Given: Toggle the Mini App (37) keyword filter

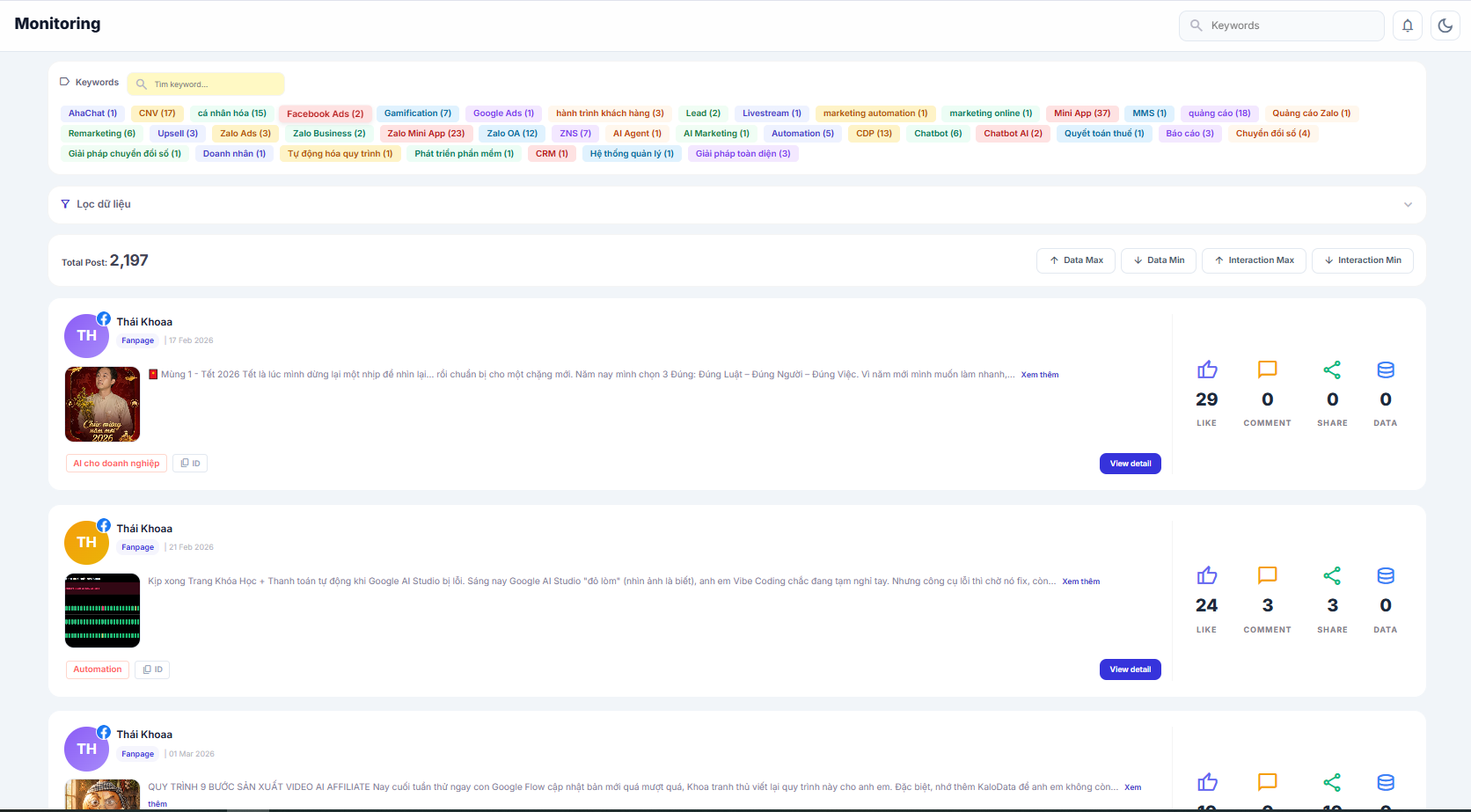Looking at the screenshot, I should (1082, 113).
